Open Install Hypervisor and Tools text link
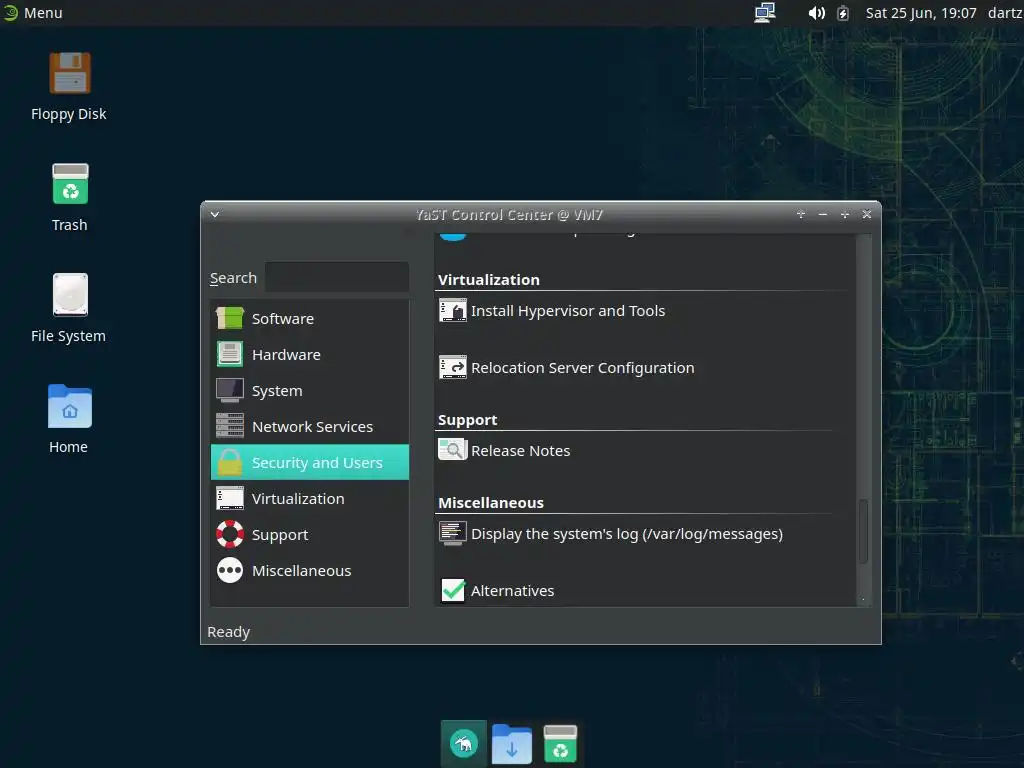 (x=568, y=311)
